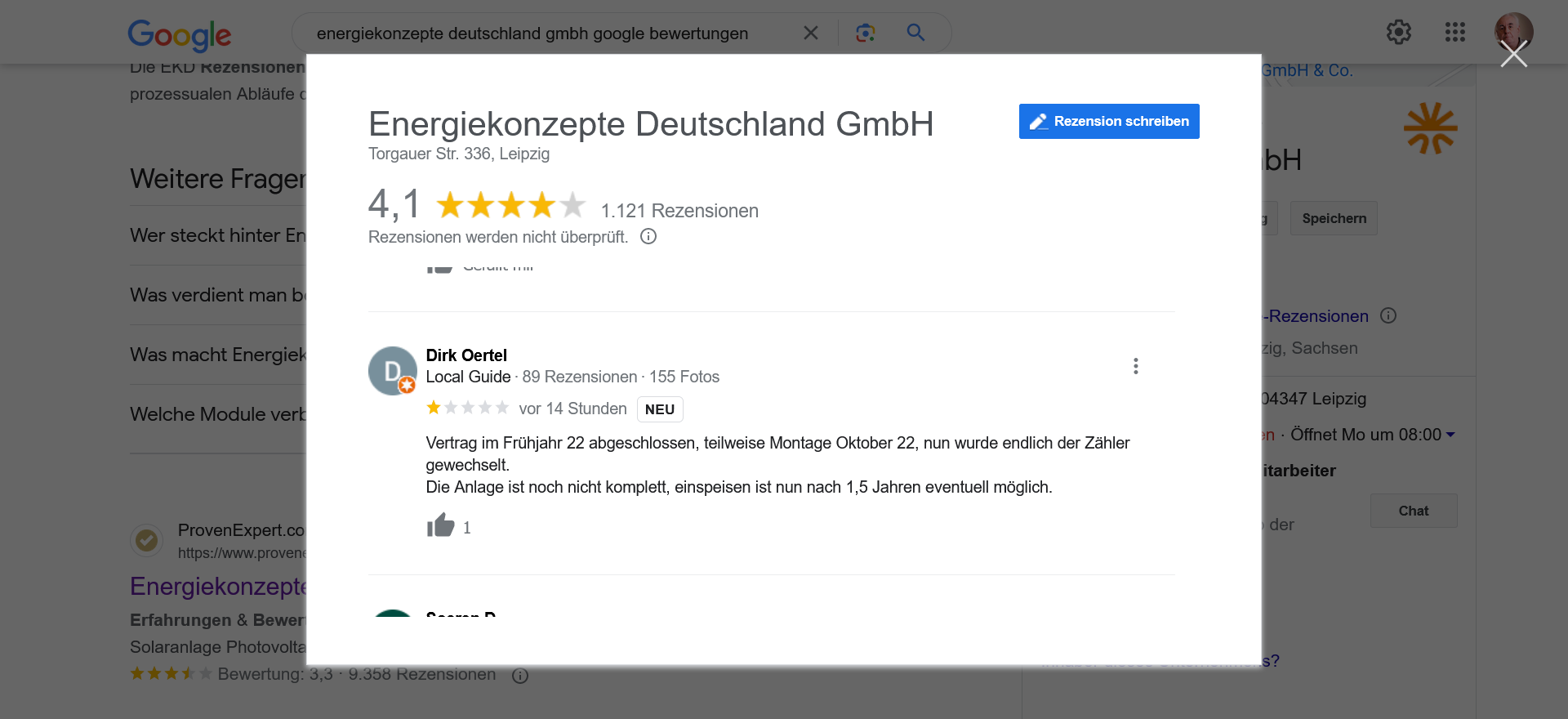Open the Rezensionen link in sidebar
The width and height of the screenshot is (1568, 719).
coord(1317,316)
